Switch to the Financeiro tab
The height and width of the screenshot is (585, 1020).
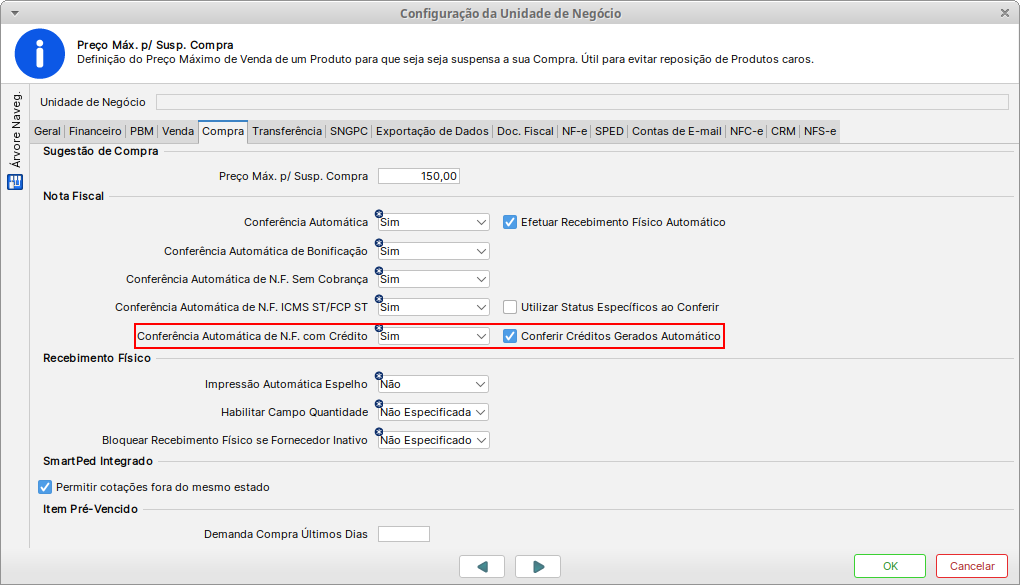95,131
